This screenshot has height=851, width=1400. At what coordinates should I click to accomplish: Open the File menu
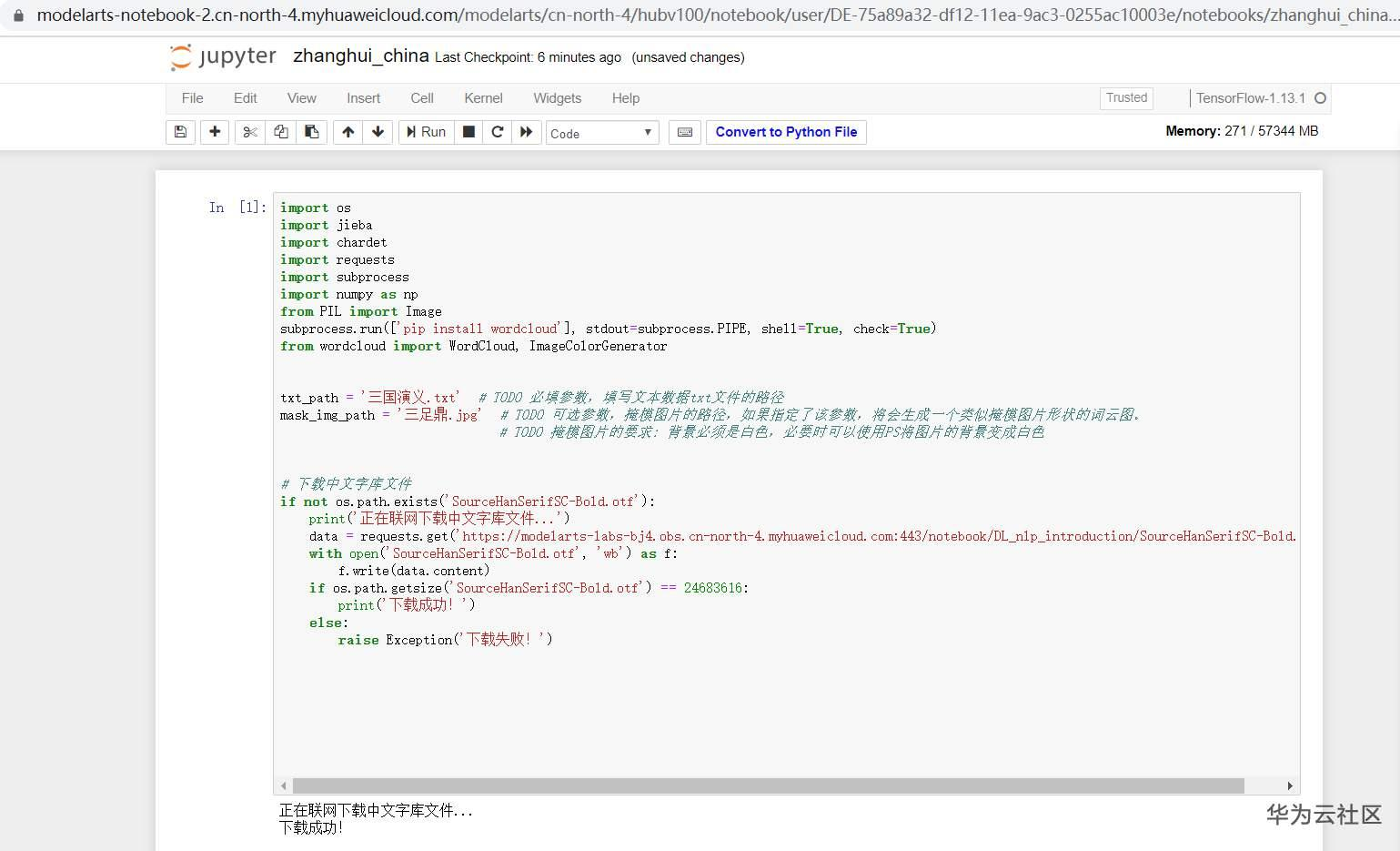(x=192, y=98)
